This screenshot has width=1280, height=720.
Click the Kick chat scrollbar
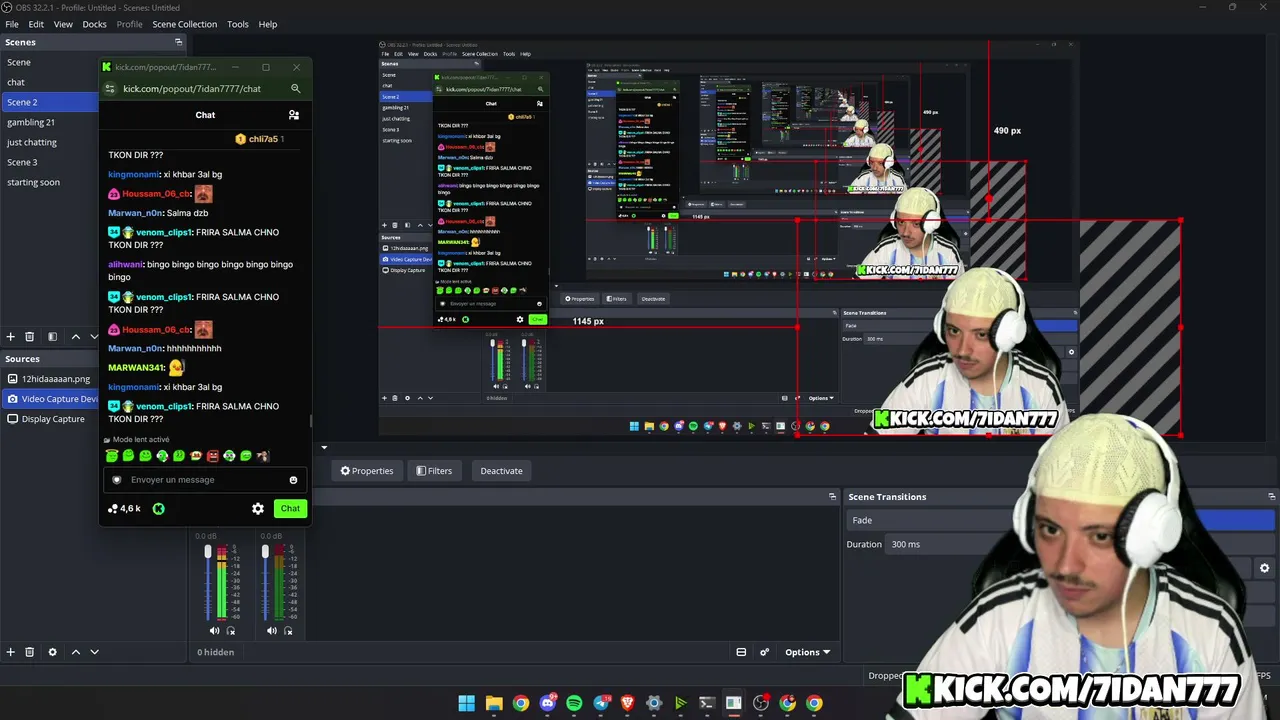tap(310, 420)
